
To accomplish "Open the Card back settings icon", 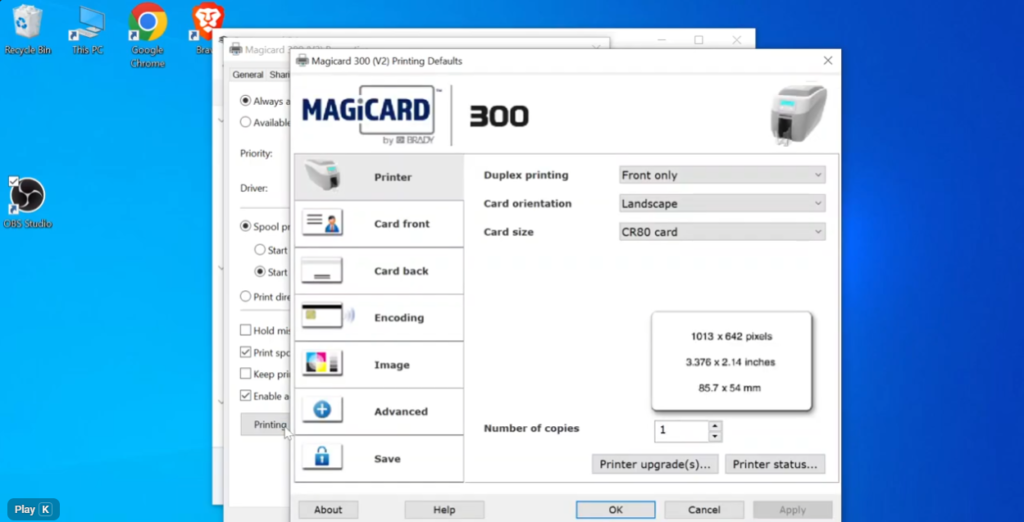I will tap(322, 270).
